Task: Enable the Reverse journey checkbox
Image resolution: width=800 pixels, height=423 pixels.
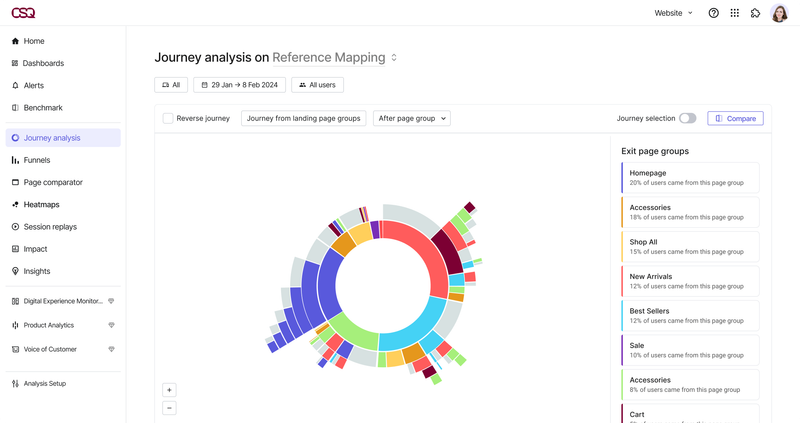Action: pyautogui.click(x=168, y=118)
